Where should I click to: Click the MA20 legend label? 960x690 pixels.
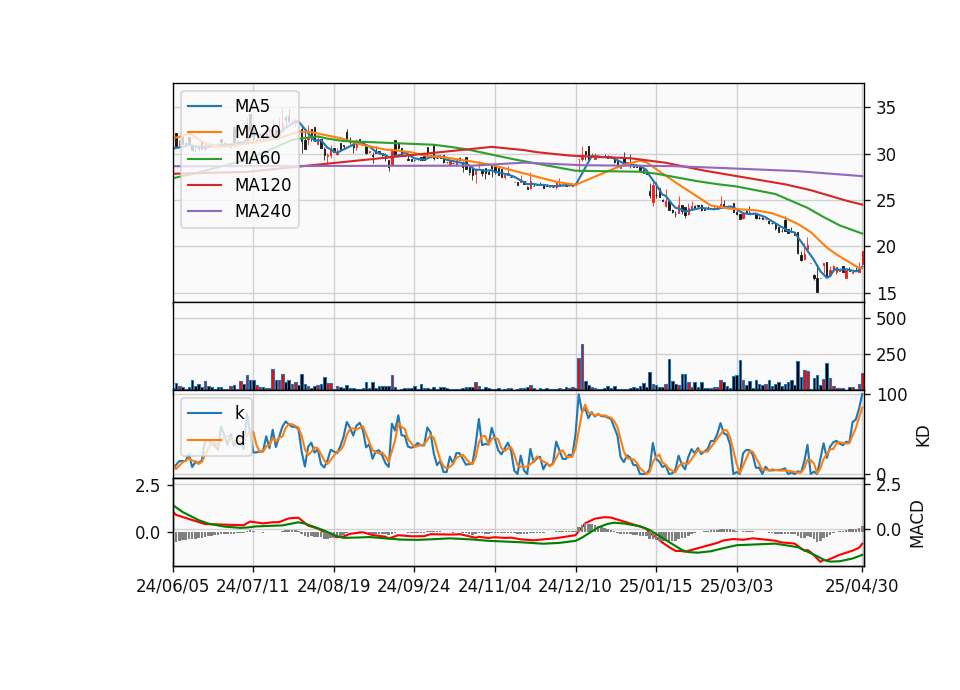pos(257,132)
